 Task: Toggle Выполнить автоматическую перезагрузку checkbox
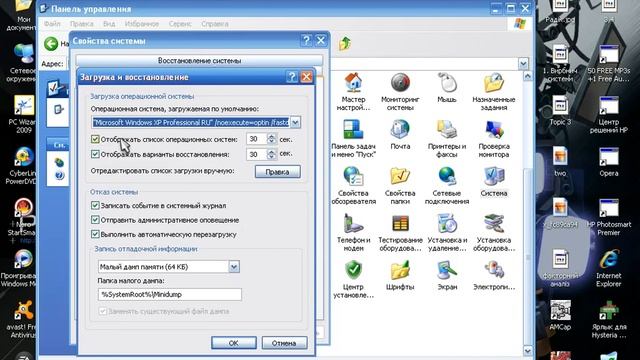pos(95,234)
